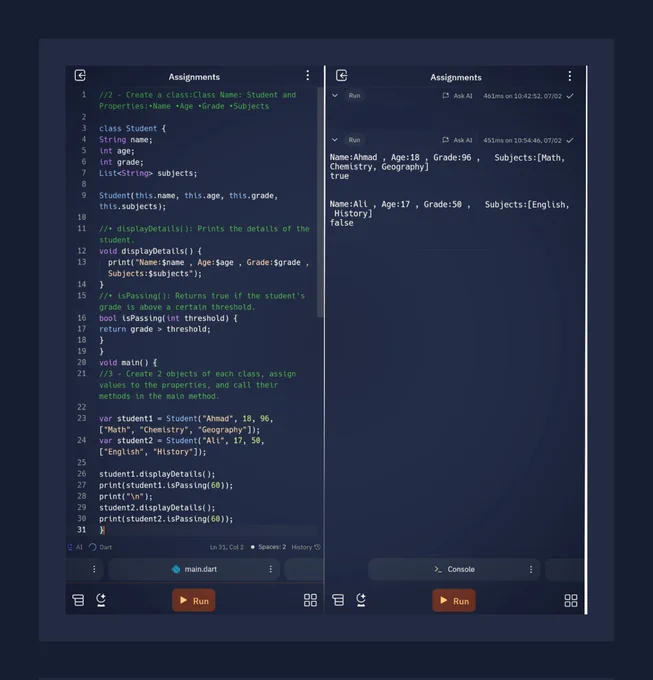Image resolution: width=653 pixels, height=680 pixels.
Task: Click the 'void main() {' line
Action: coord(128,363)
